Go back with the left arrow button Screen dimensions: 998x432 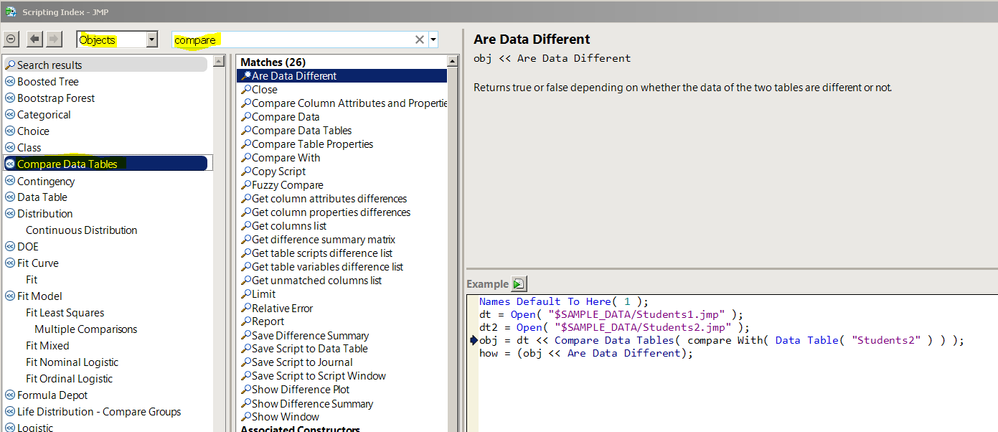(35, 39)
